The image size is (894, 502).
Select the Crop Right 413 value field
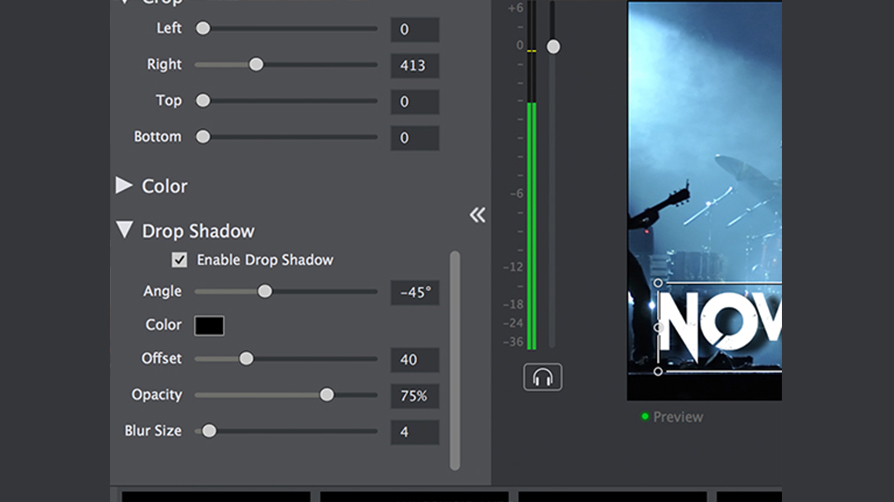click(415, 66)
